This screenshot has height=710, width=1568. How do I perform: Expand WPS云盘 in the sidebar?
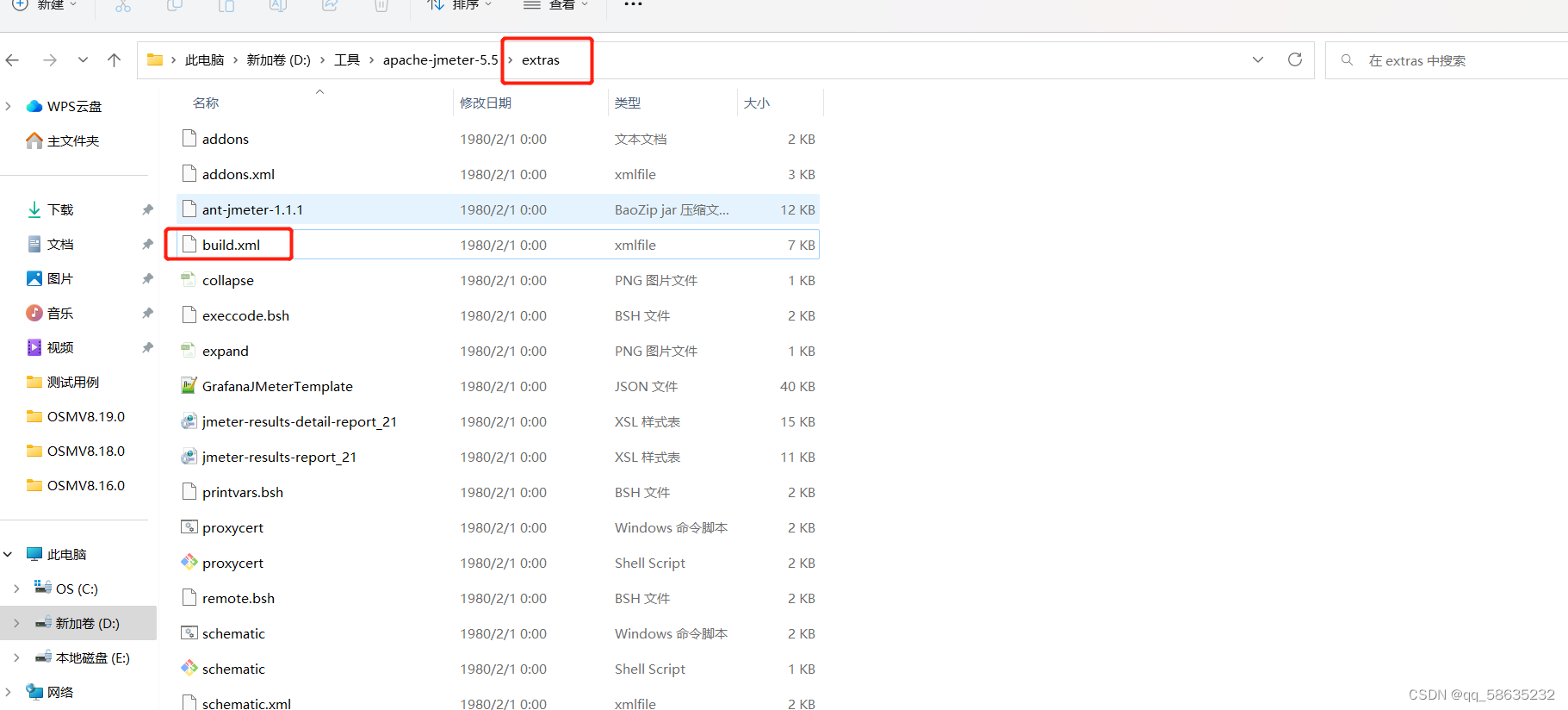(x=8, y=106)
